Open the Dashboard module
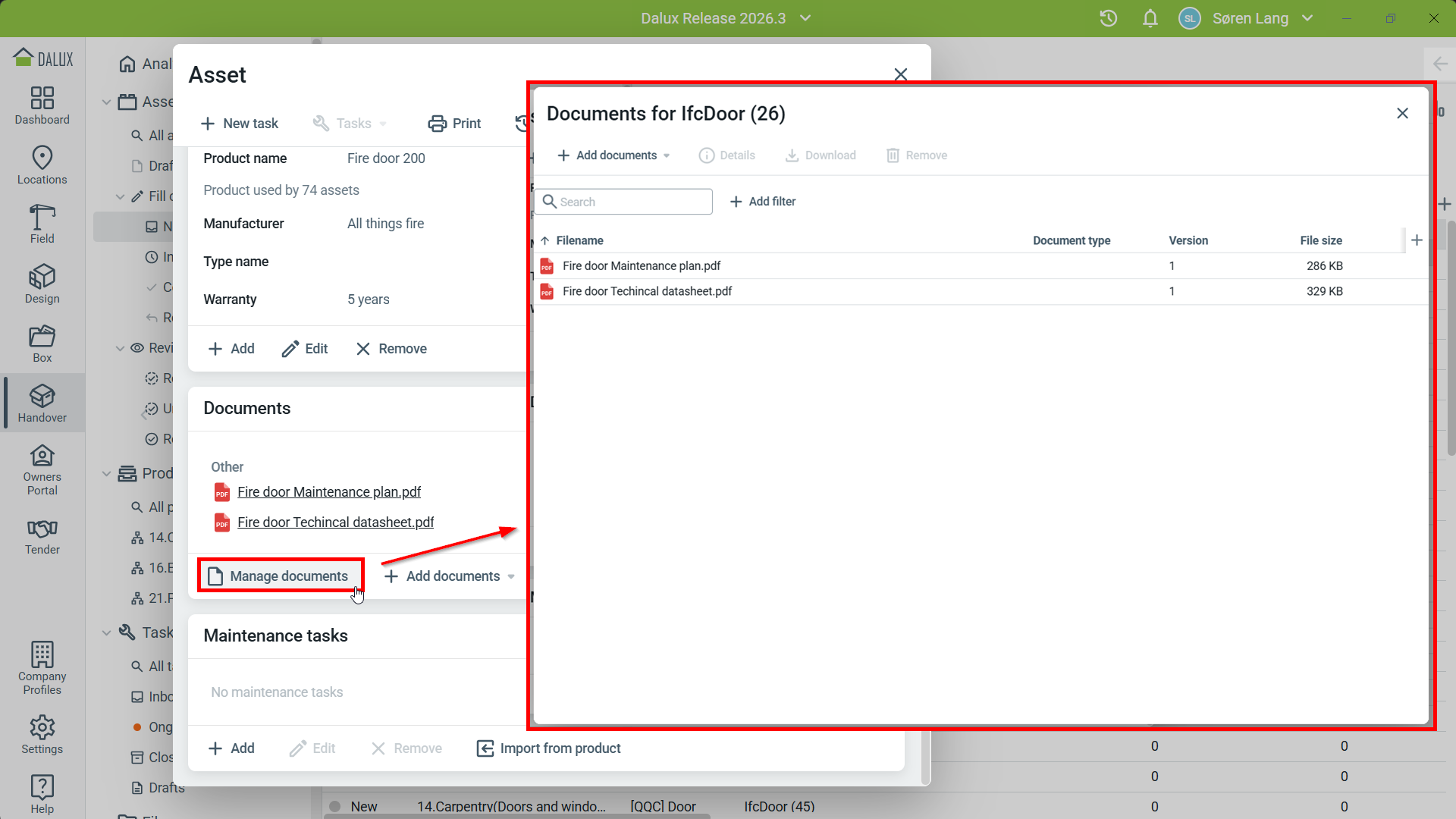Image resolution: width=1456 pixels, height=819 pixels. tap(42, 105)
